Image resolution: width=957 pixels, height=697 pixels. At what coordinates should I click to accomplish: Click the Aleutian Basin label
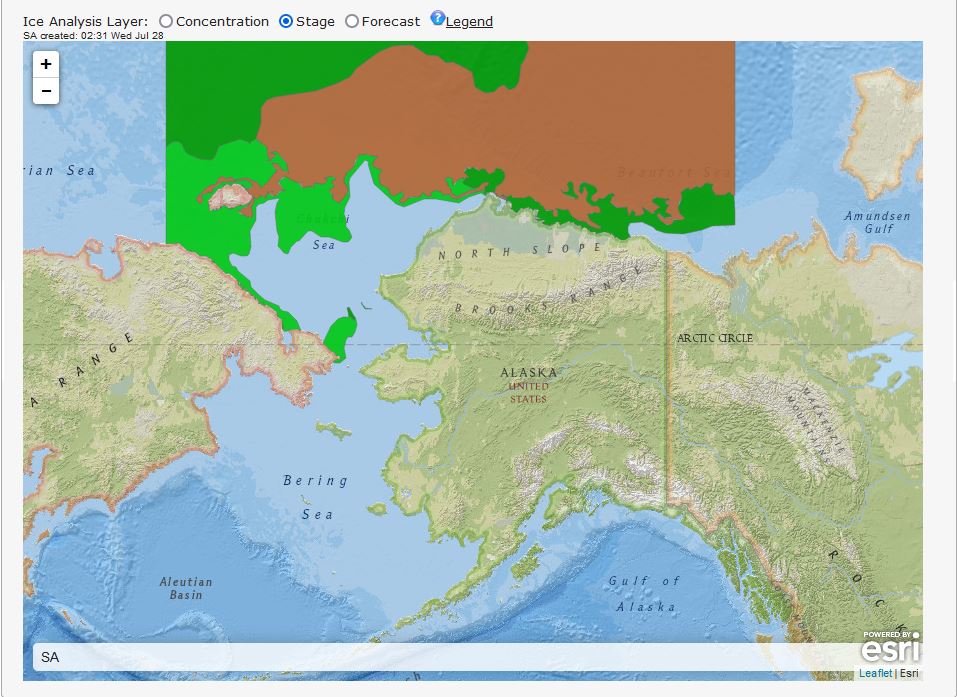186,588
